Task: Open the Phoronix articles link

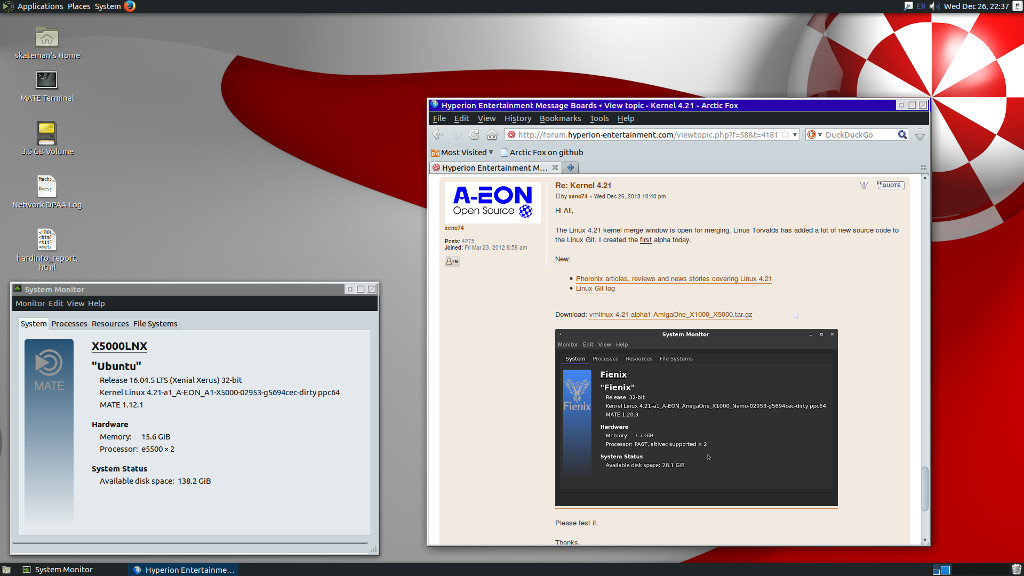Action: coord(673,279)
